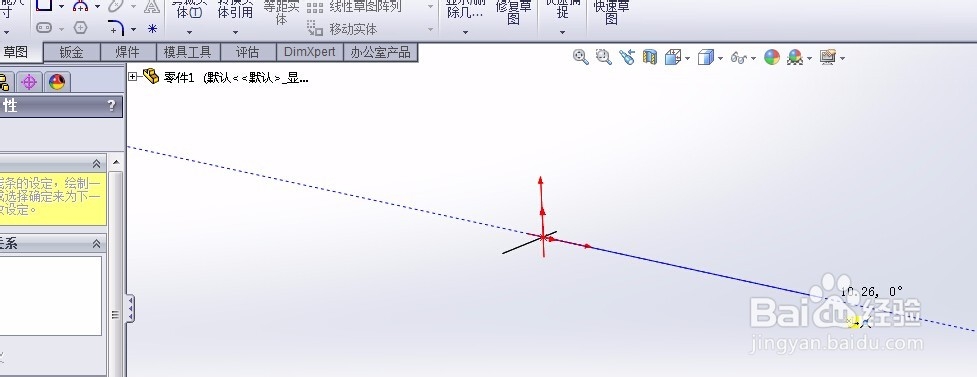Screen dimensions: 977x377
Task: Open the View Settings dropdown arrow
Action: pos(842,59)
